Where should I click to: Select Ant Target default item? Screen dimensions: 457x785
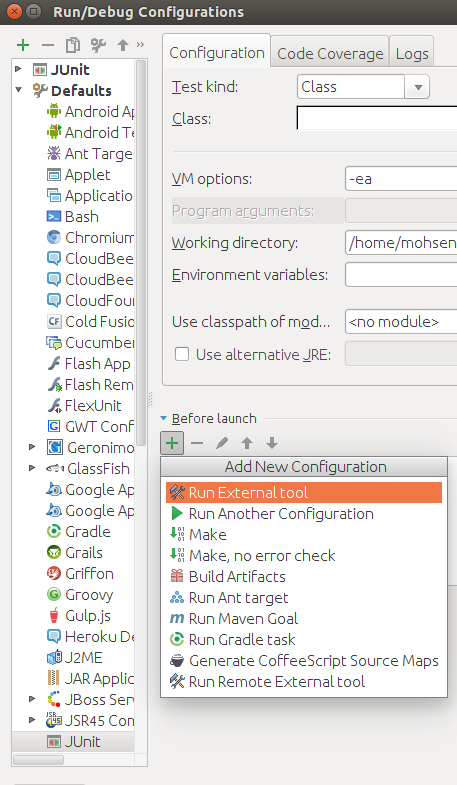pos(90,153)
